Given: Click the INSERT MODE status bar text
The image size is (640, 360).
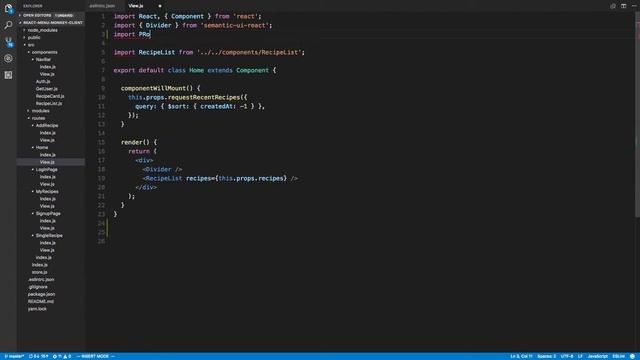Looking at the screenshot, I should tap(95, 356).
